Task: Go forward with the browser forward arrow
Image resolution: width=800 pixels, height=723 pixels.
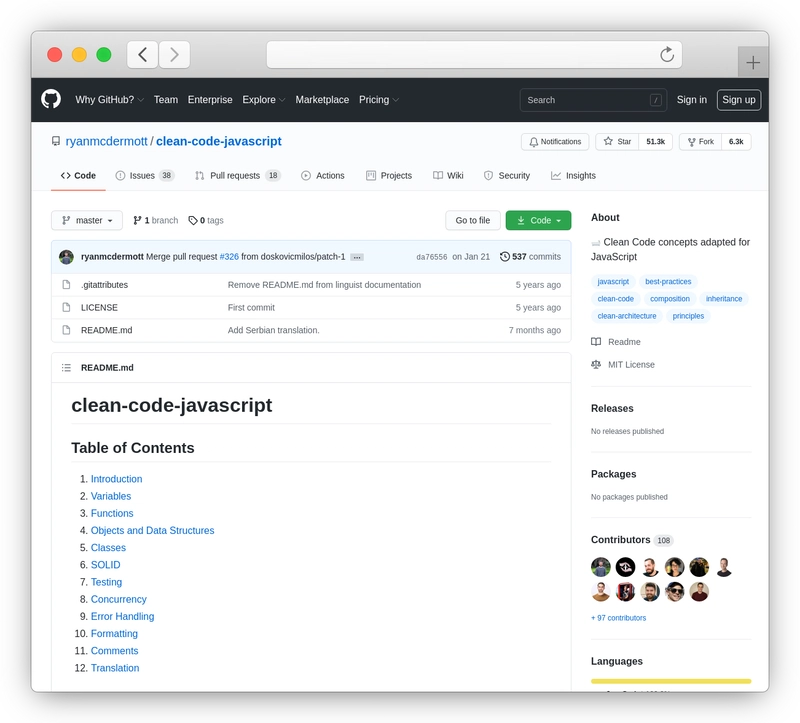Action: (x=174, y=55)
